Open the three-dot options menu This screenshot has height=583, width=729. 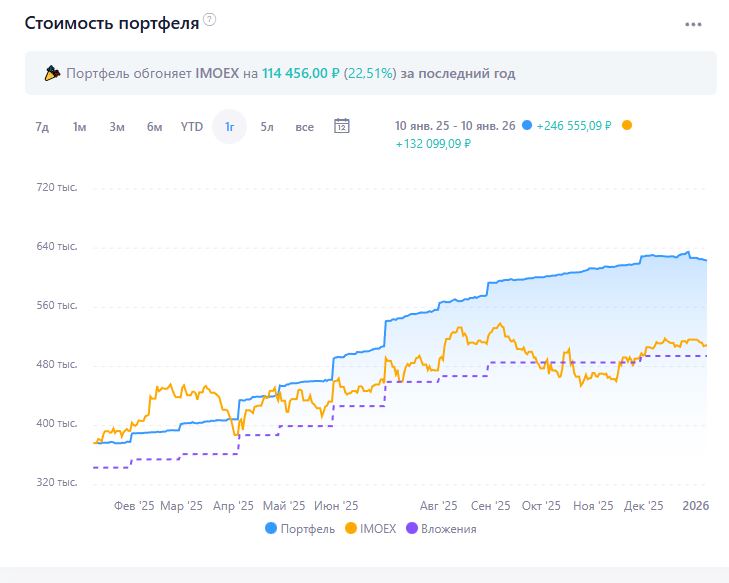(x=693, y=25)
